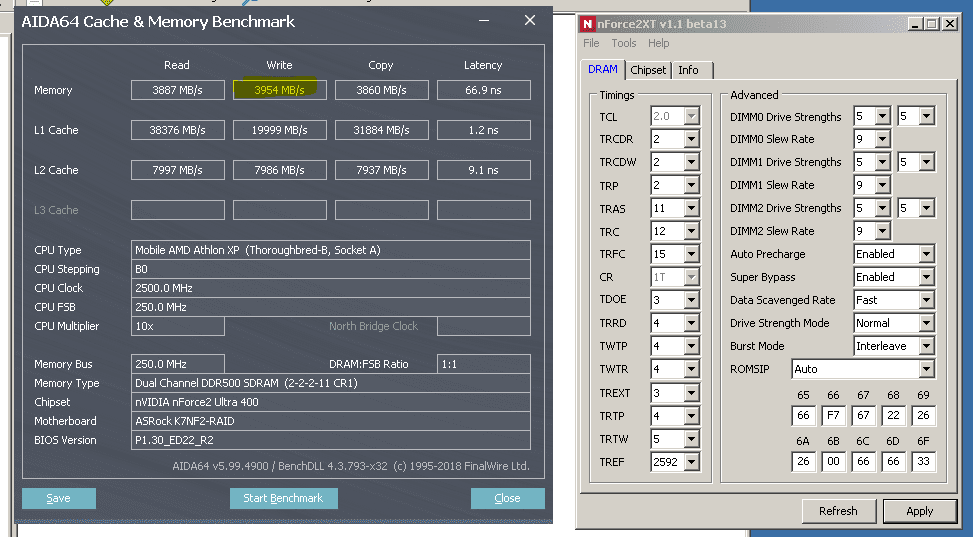Expand the TREF 2592 dropdown

(x=691, y=462)
